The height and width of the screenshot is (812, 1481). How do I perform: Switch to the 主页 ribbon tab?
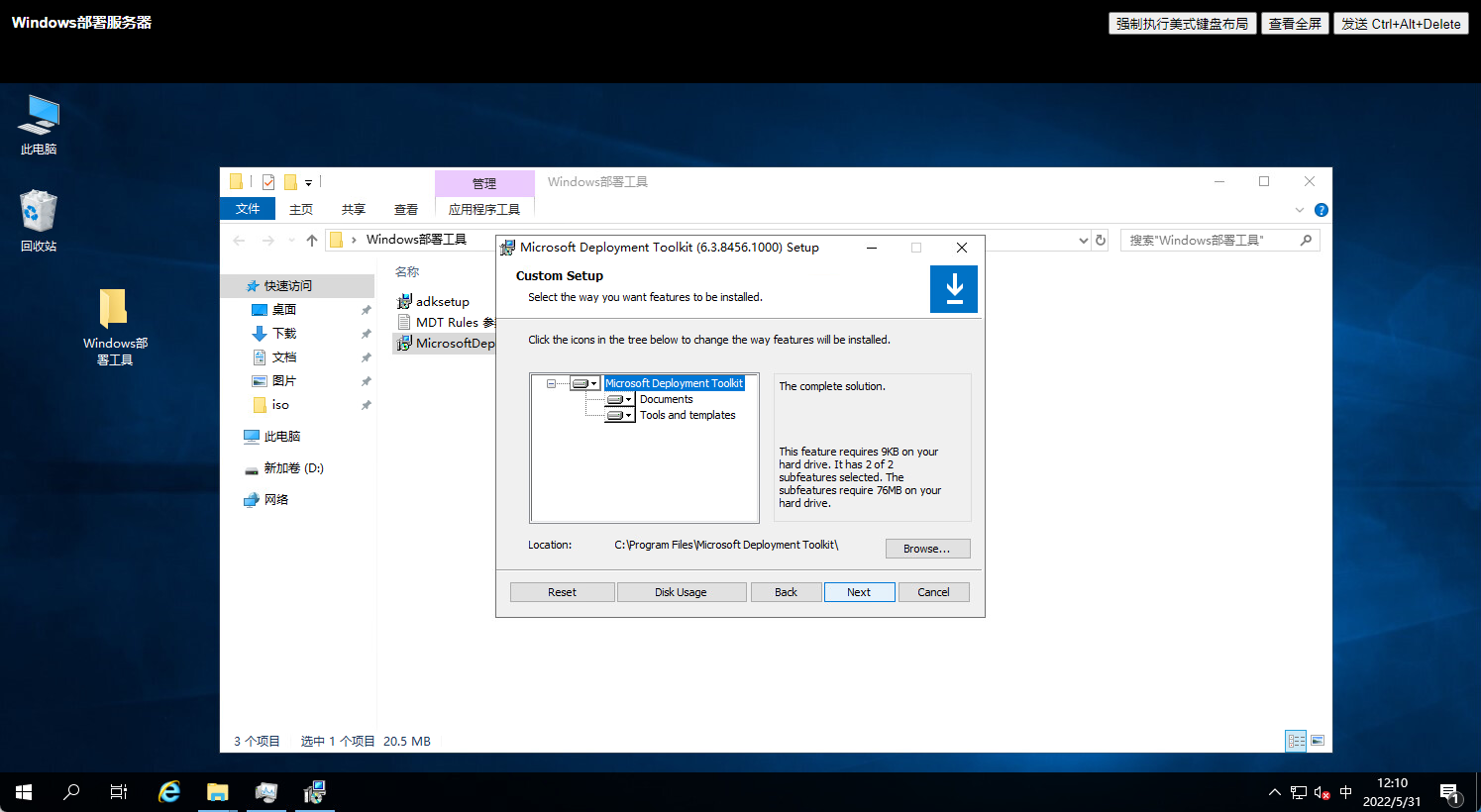(x=301, y=209)
